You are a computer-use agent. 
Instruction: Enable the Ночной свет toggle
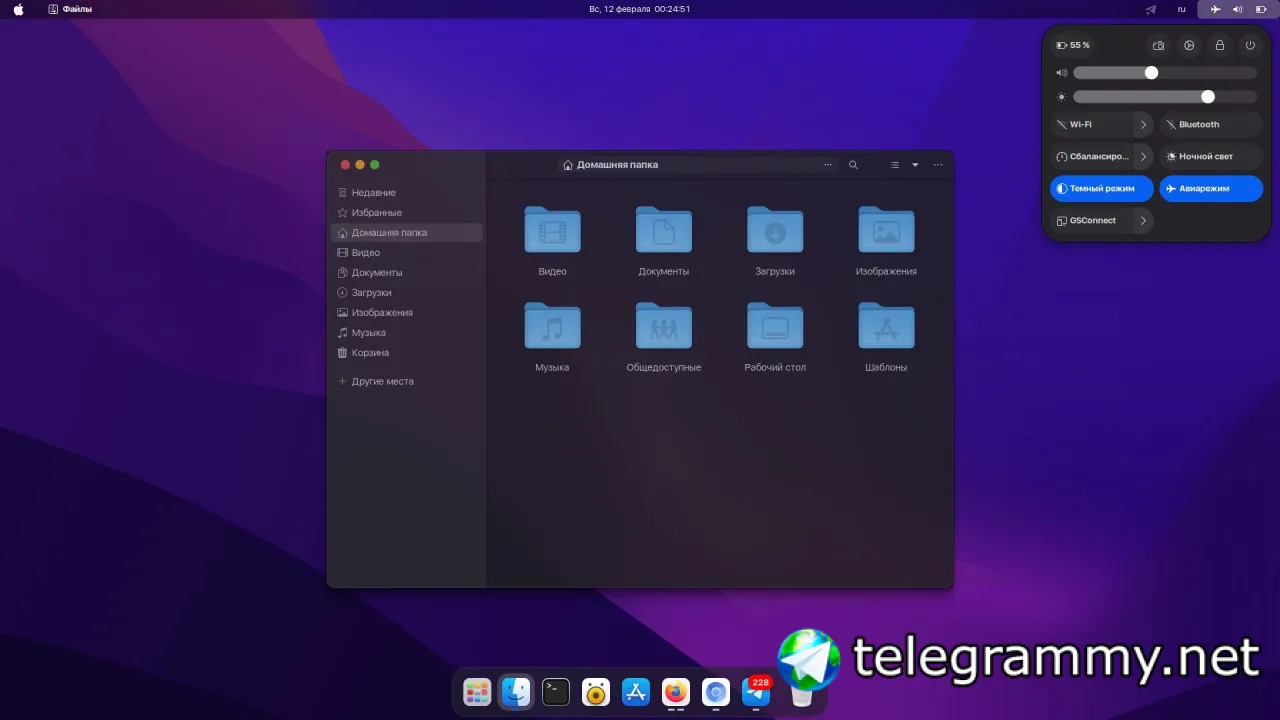[1210, 157]
